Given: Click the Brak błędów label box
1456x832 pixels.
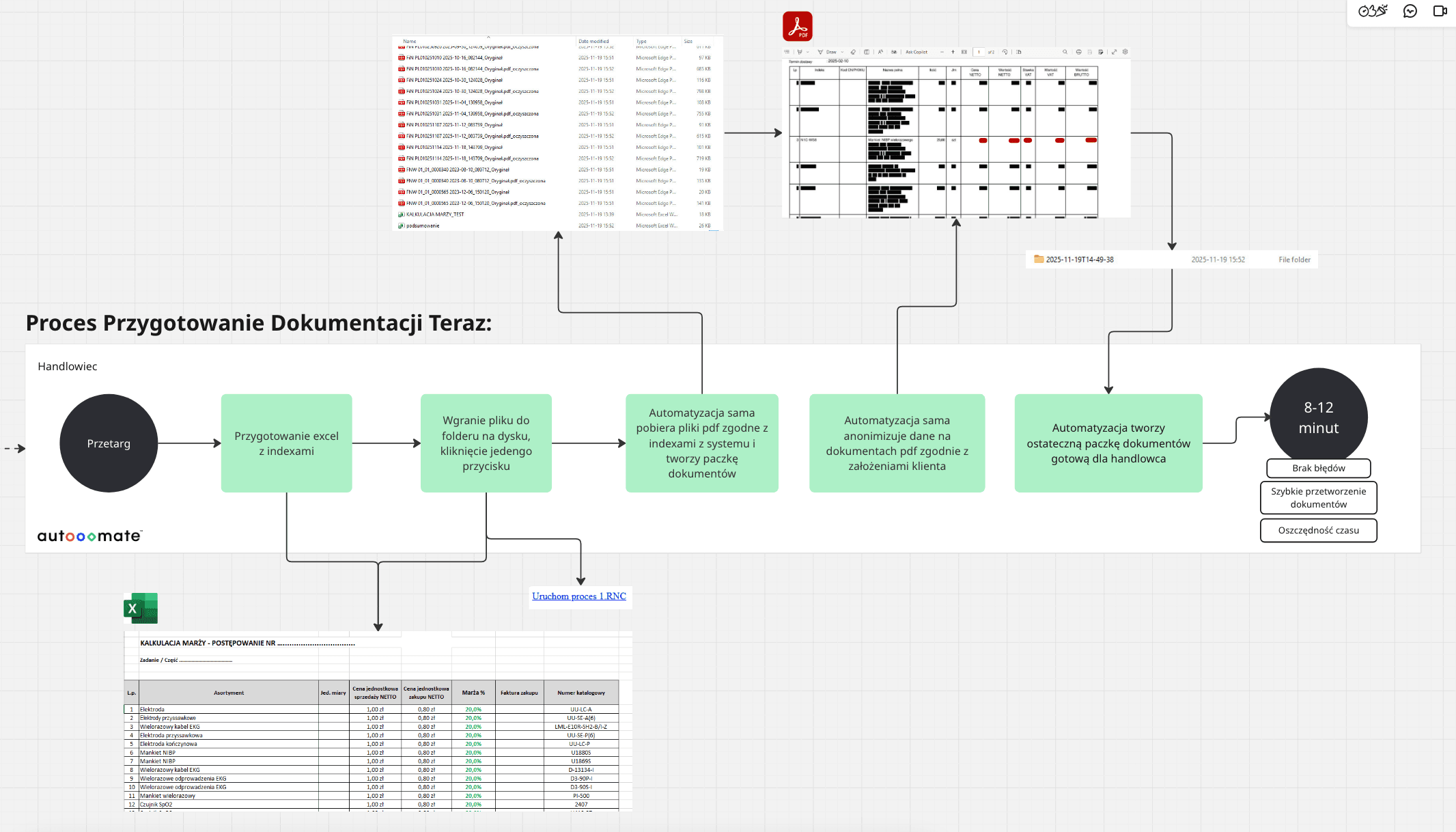Looking at the screenshot, I should pos(1318,468).
